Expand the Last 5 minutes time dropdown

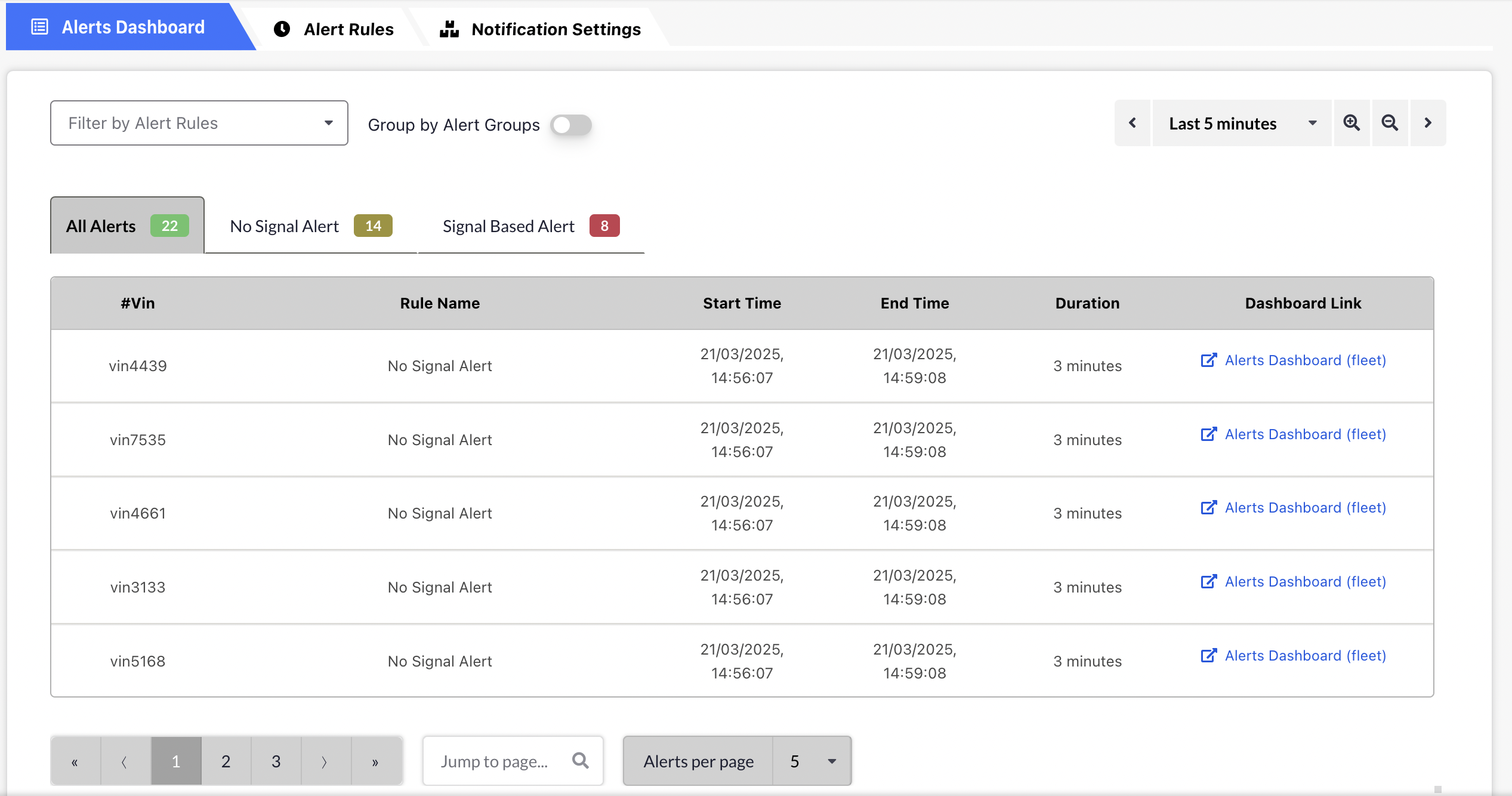pyautogui.click(x=1241, y=123)
